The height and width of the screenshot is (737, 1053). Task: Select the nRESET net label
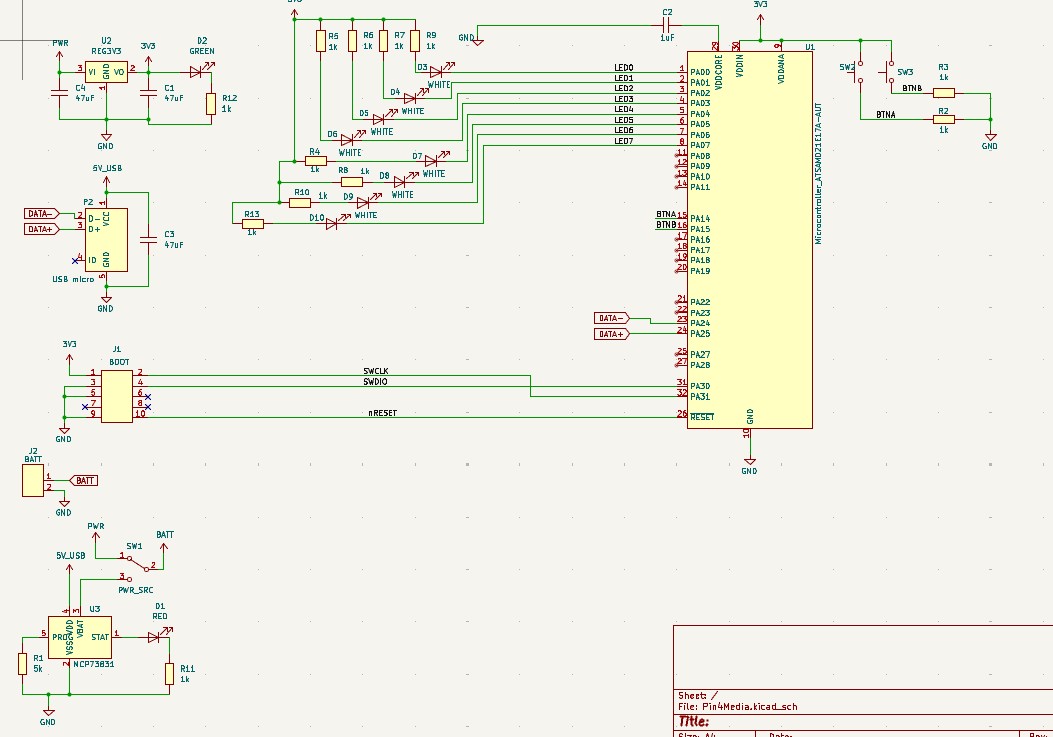[x=382, y=412]
